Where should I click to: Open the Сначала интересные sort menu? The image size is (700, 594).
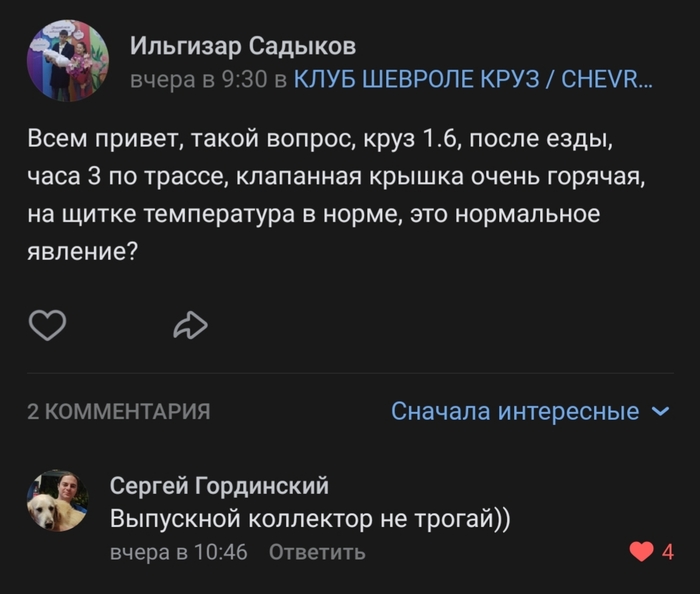pyautogui.click(x=515, y=411)
